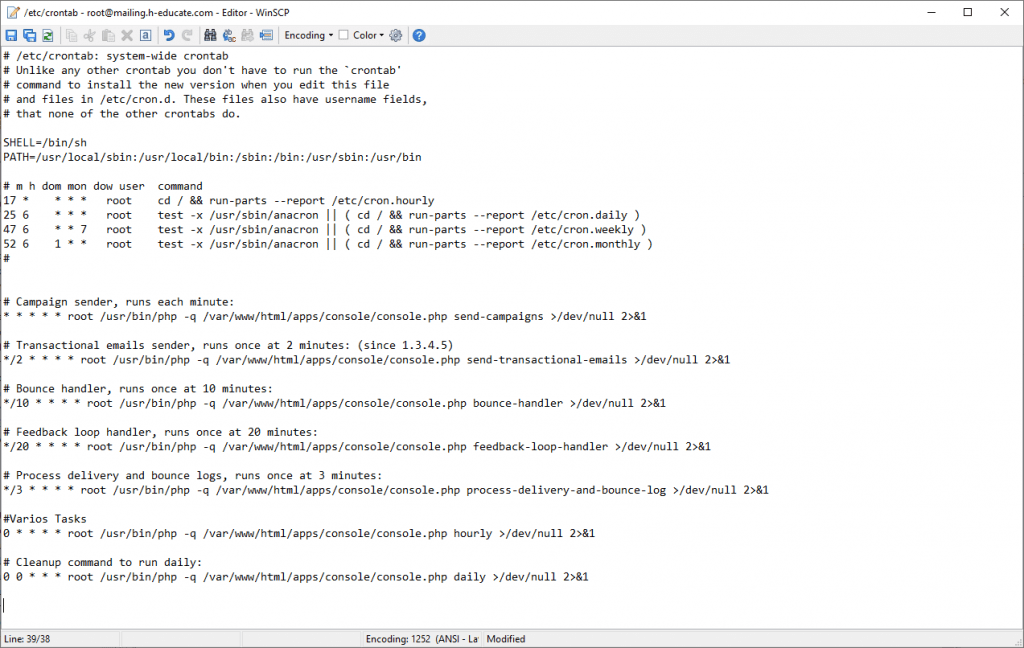Maximize the WinSCP editor window
This screenshot has height=648, width=1024.
968,12
